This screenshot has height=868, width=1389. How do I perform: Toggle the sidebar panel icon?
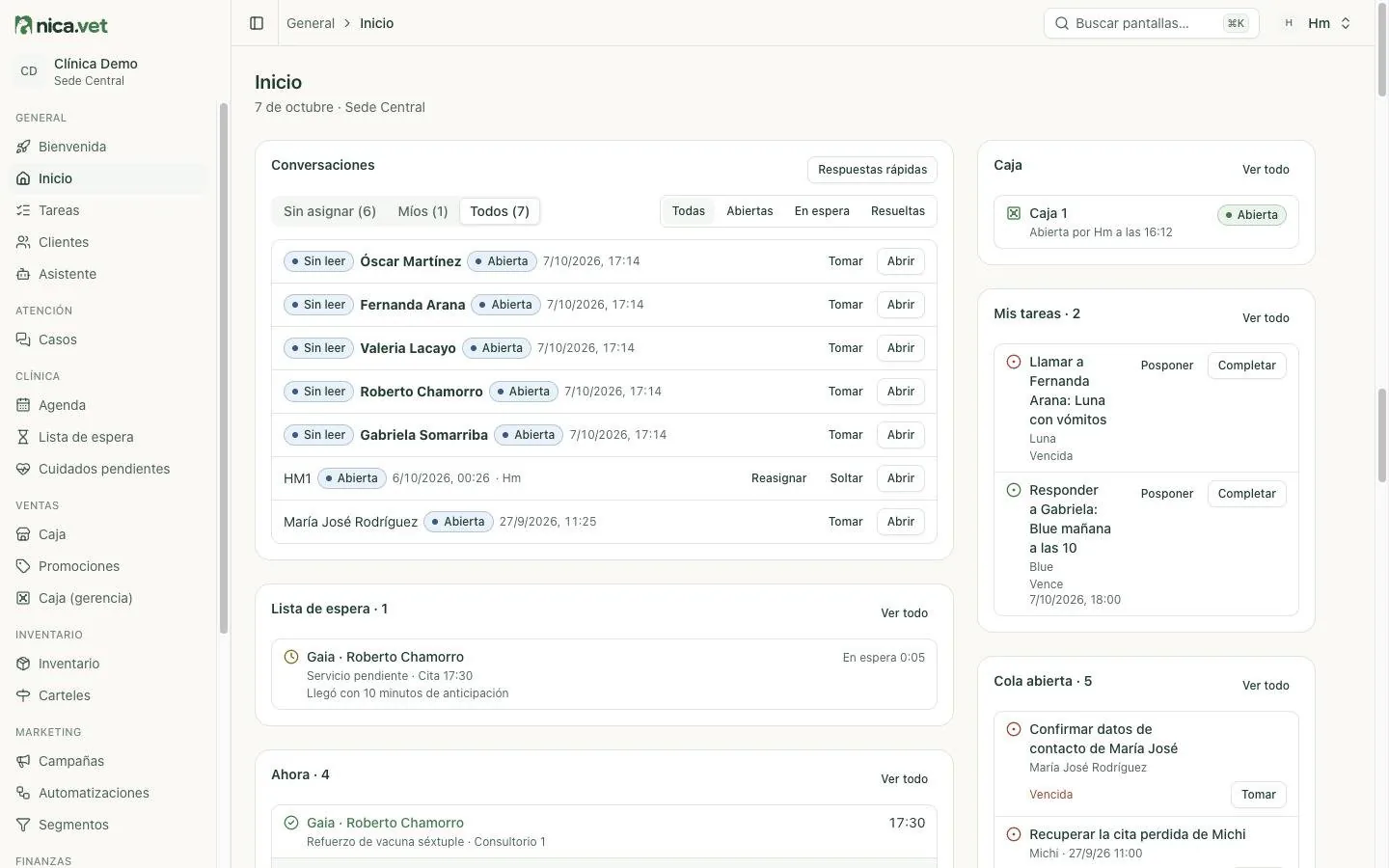coord(257,23)
